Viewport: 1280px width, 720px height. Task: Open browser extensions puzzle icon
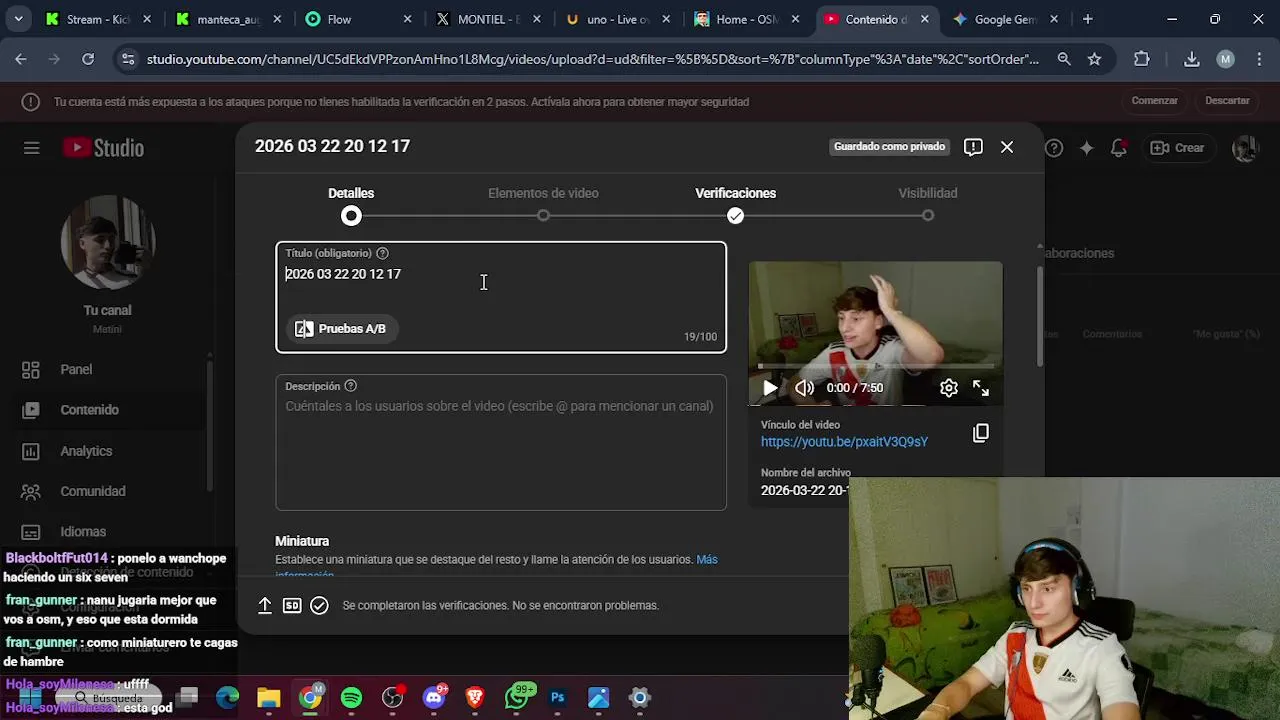(1142, 59)
